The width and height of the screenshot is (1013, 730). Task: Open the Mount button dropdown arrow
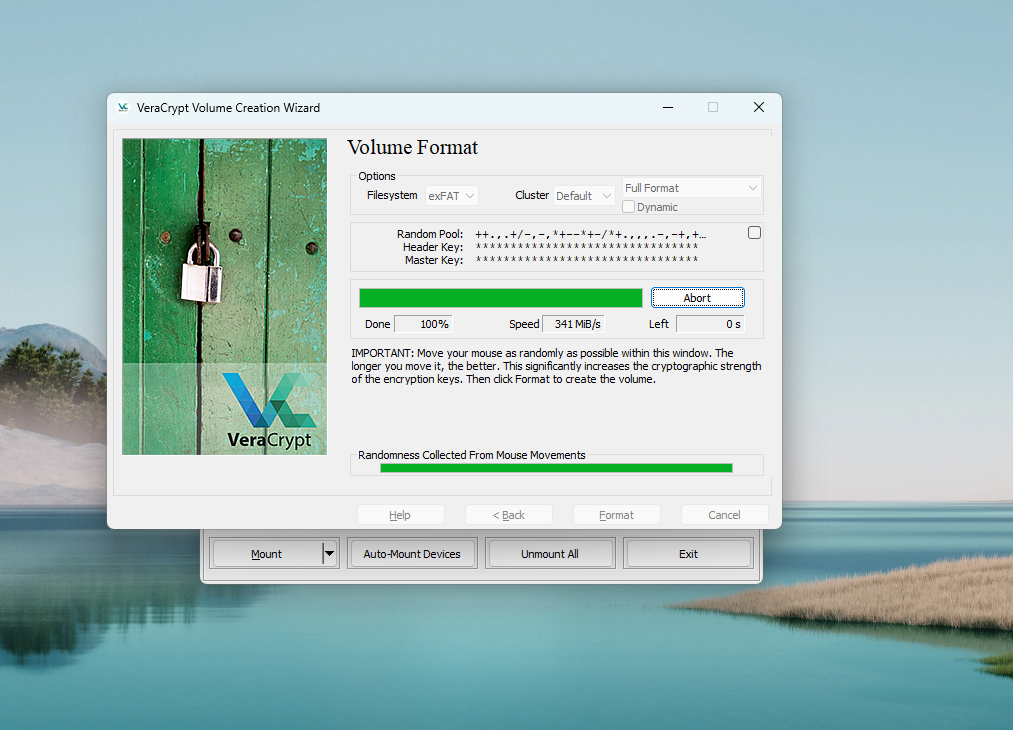(x=329, y=554)
